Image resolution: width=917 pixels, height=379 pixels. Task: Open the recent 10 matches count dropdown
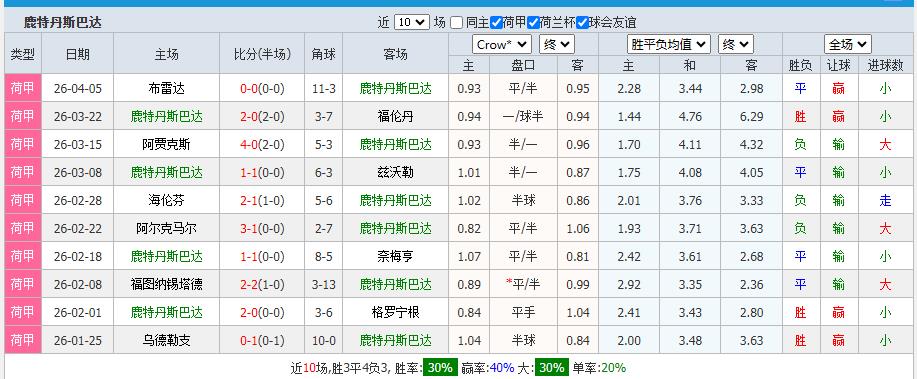coord(412,23)
